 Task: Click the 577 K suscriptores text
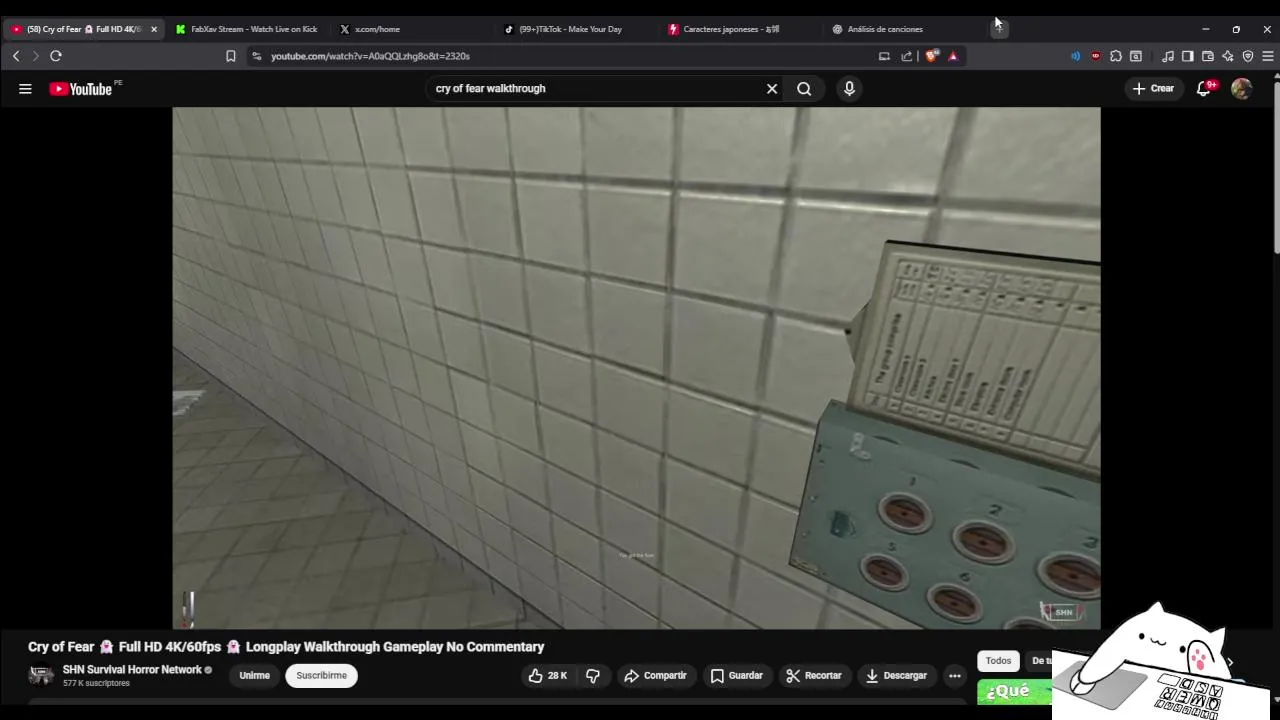tap(96, 684)
